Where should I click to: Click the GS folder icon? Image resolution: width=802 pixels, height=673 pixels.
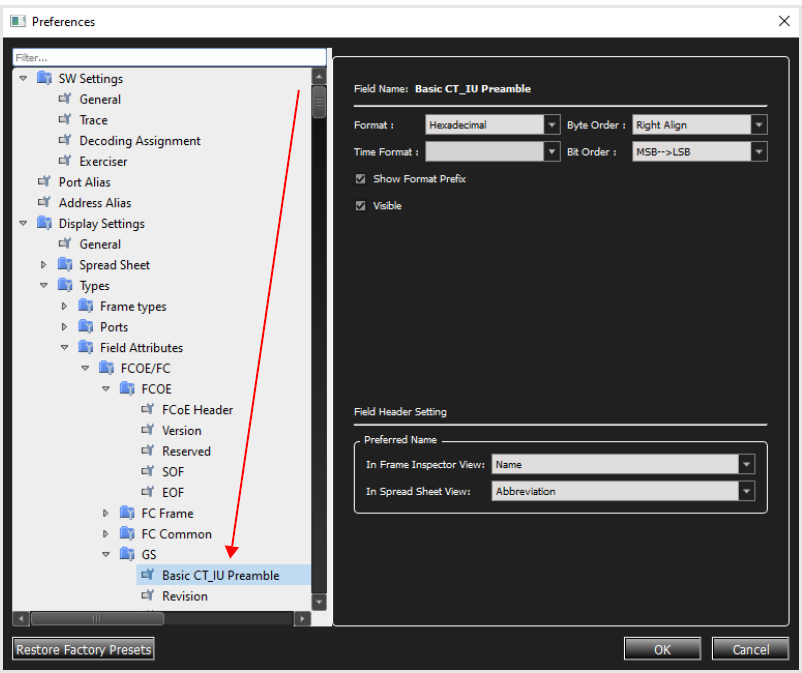127,554
